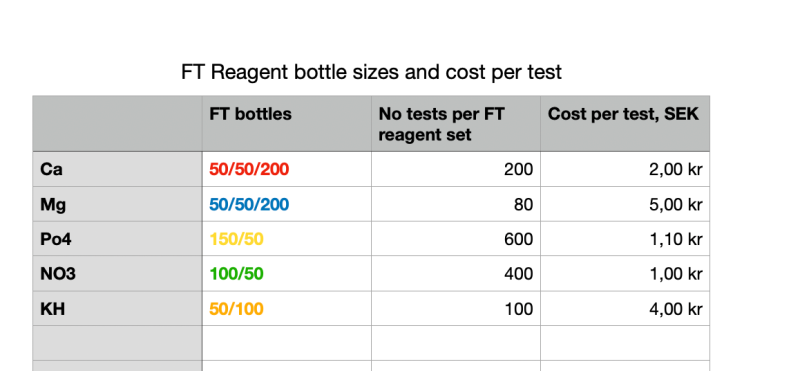800x371 pixels.
Task: Click the 'Po4' row label cell
Action: pyautogui.click(x=117, y=239)
